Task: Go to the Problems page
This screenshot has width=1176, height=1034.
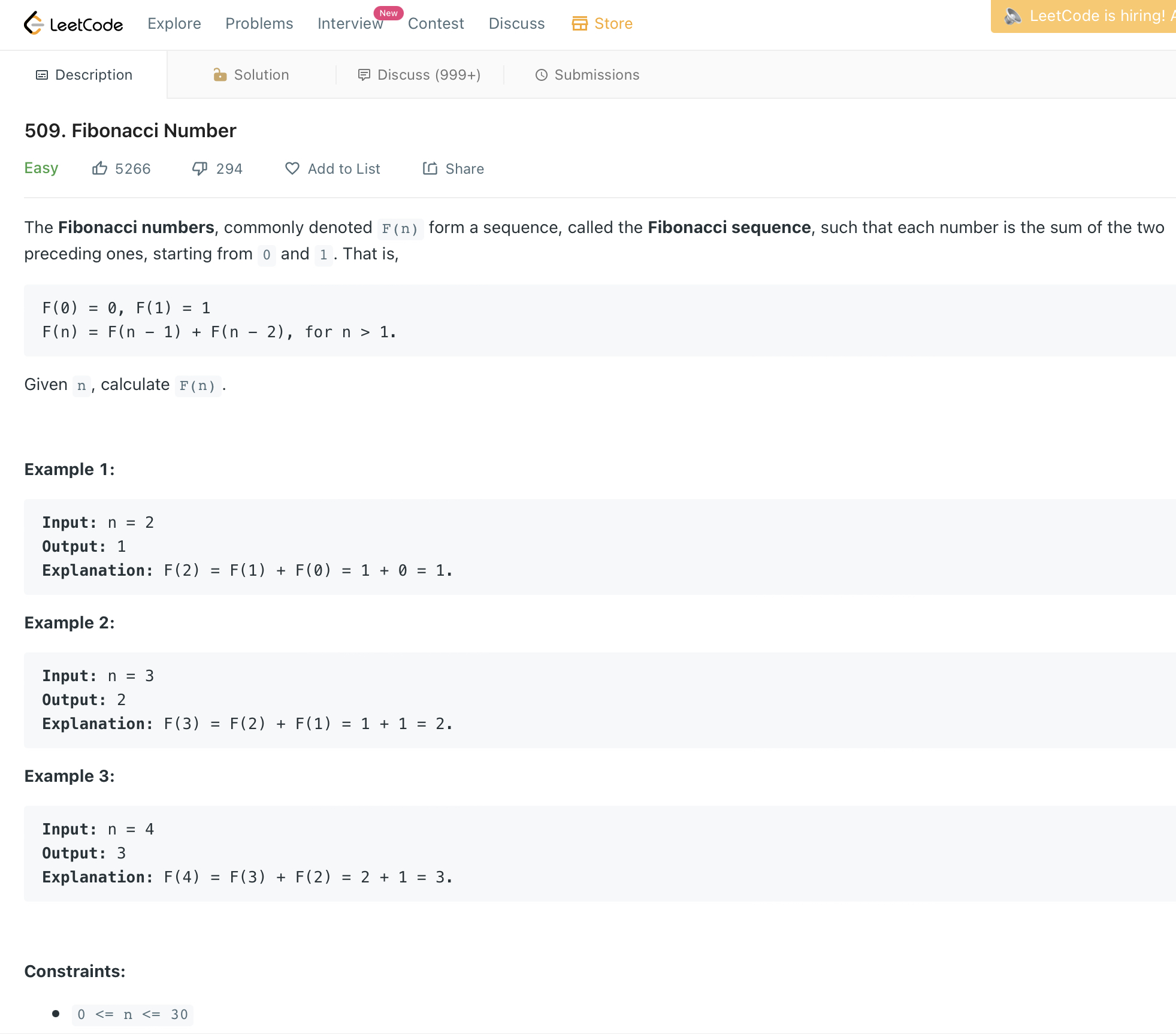Action: [x=259, y=23]
